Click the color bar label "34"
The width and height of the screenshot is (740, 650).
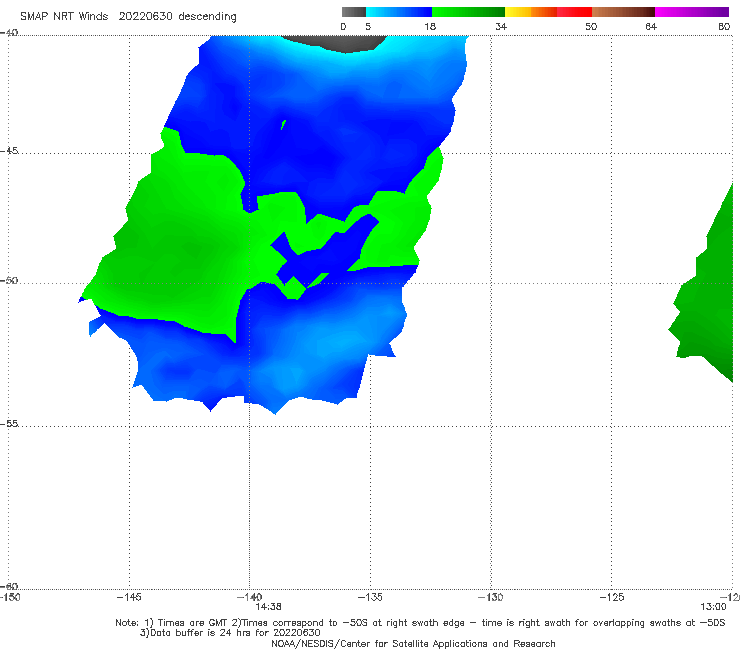(x=501, y=27)
